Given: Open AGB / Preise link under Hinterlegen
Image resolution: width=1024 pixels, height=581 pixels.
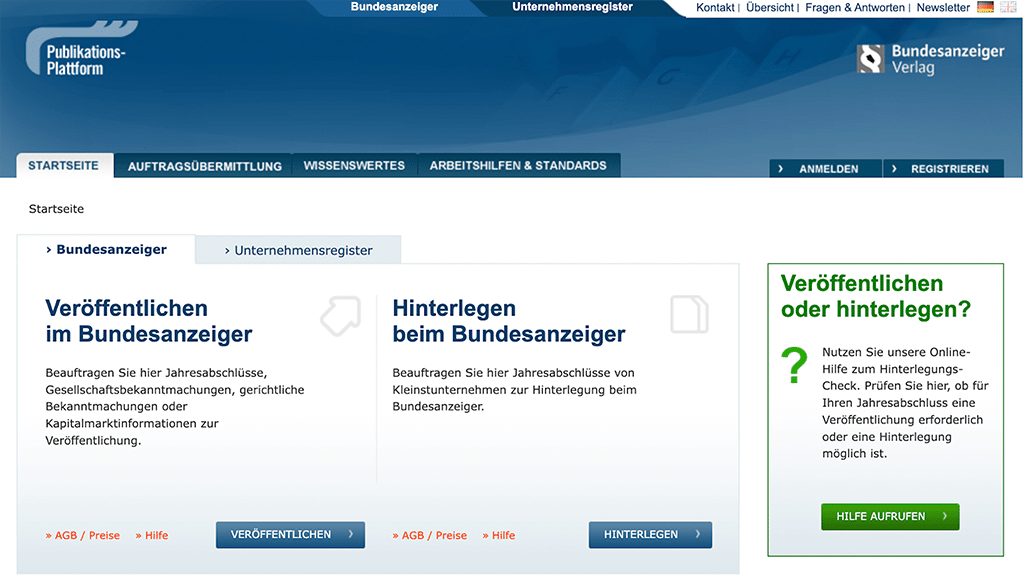Looking at the screenshot, I should tap(430, 535).
